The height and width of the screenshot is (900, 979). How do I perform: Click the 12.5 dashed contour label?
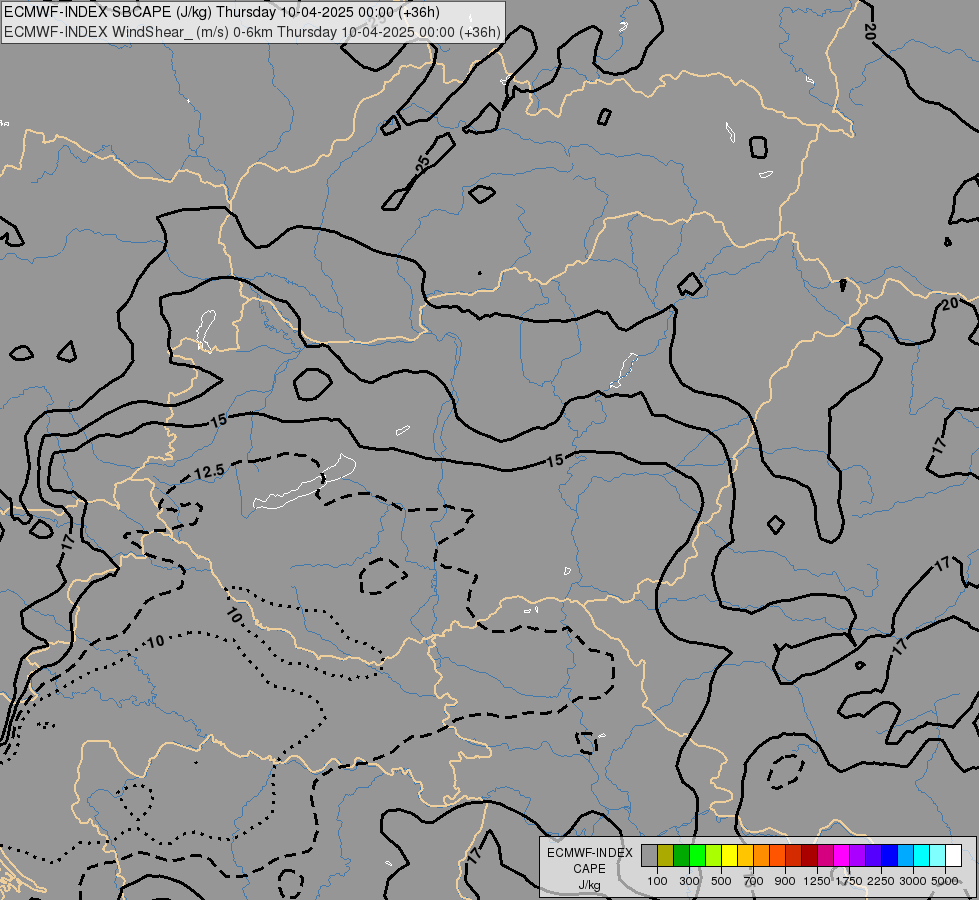[209, 472]
